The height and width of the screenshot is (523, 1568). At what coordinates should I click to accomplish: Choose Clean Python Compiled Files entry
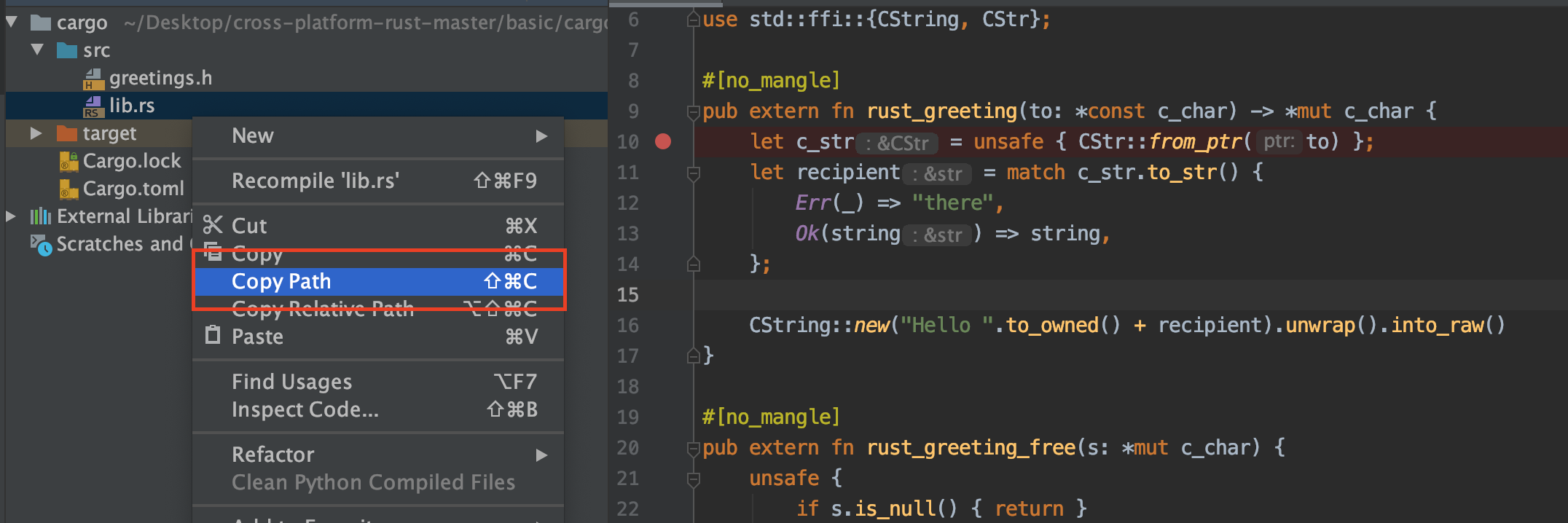[378, 482]
